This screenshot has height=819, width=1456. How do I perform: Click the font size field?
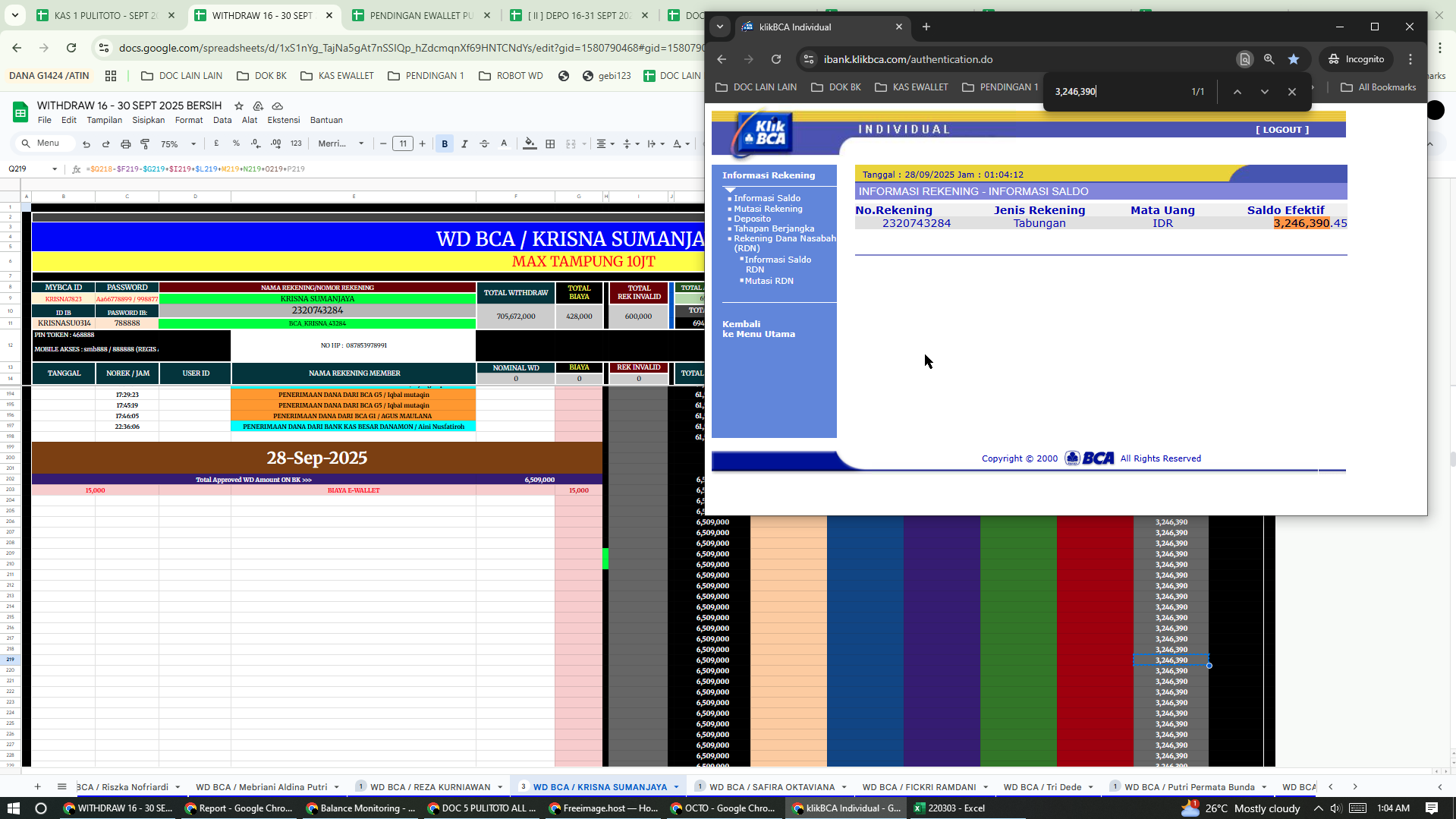point(403,143)
